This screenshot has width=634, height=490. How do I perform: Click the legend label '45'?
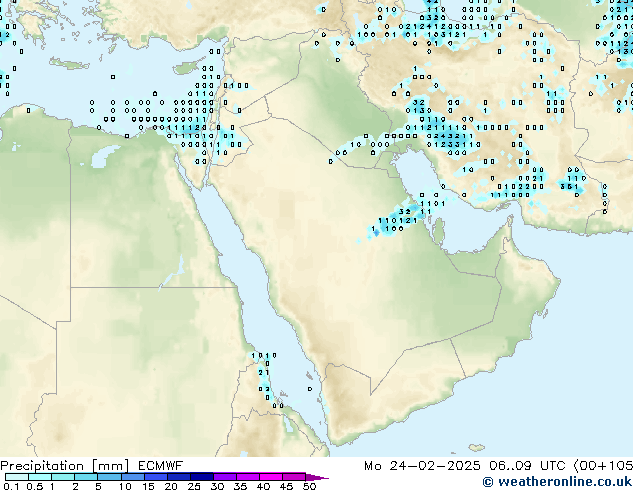286,486
